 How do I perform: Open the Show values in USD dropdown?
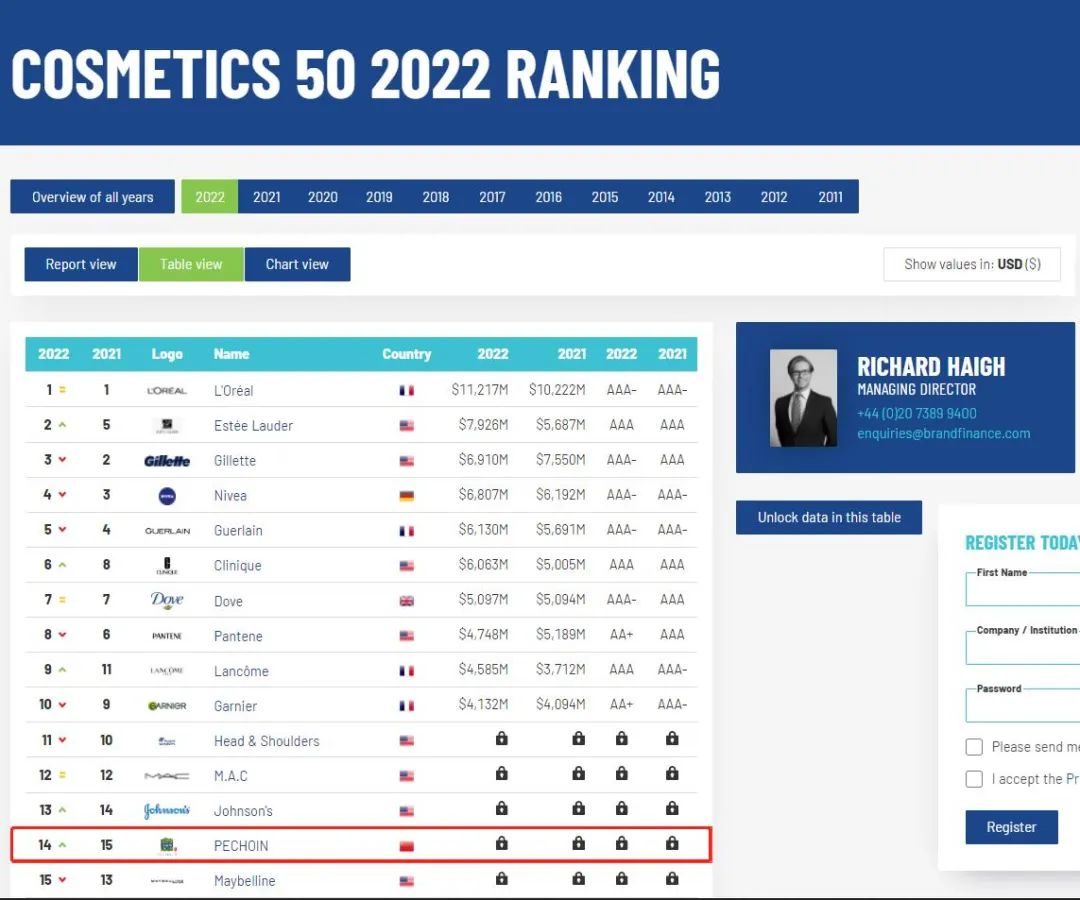click(971, 264)
